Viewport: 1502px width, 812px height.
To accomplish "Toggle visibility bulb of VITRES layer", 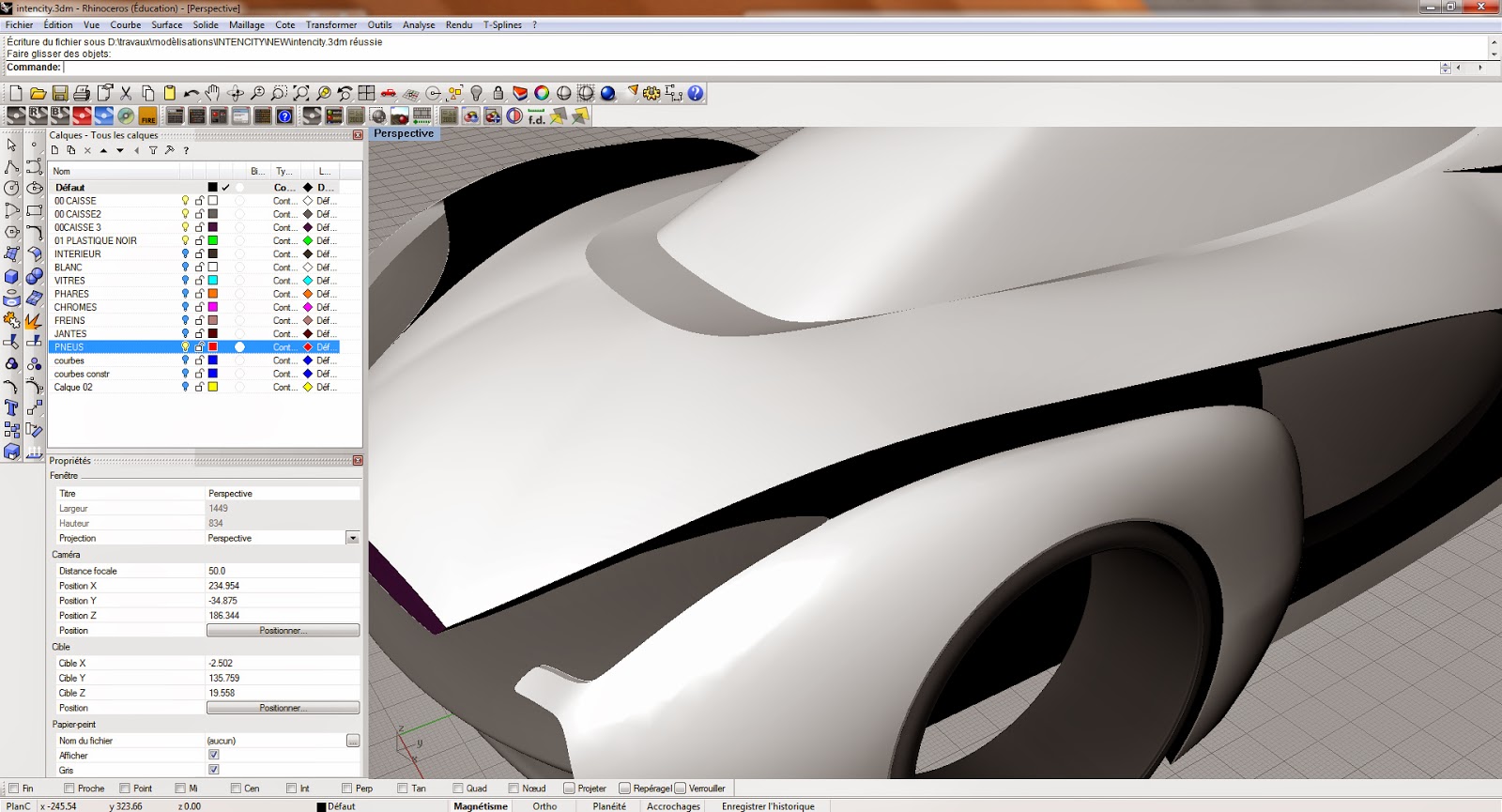I will tap(185, 281).
